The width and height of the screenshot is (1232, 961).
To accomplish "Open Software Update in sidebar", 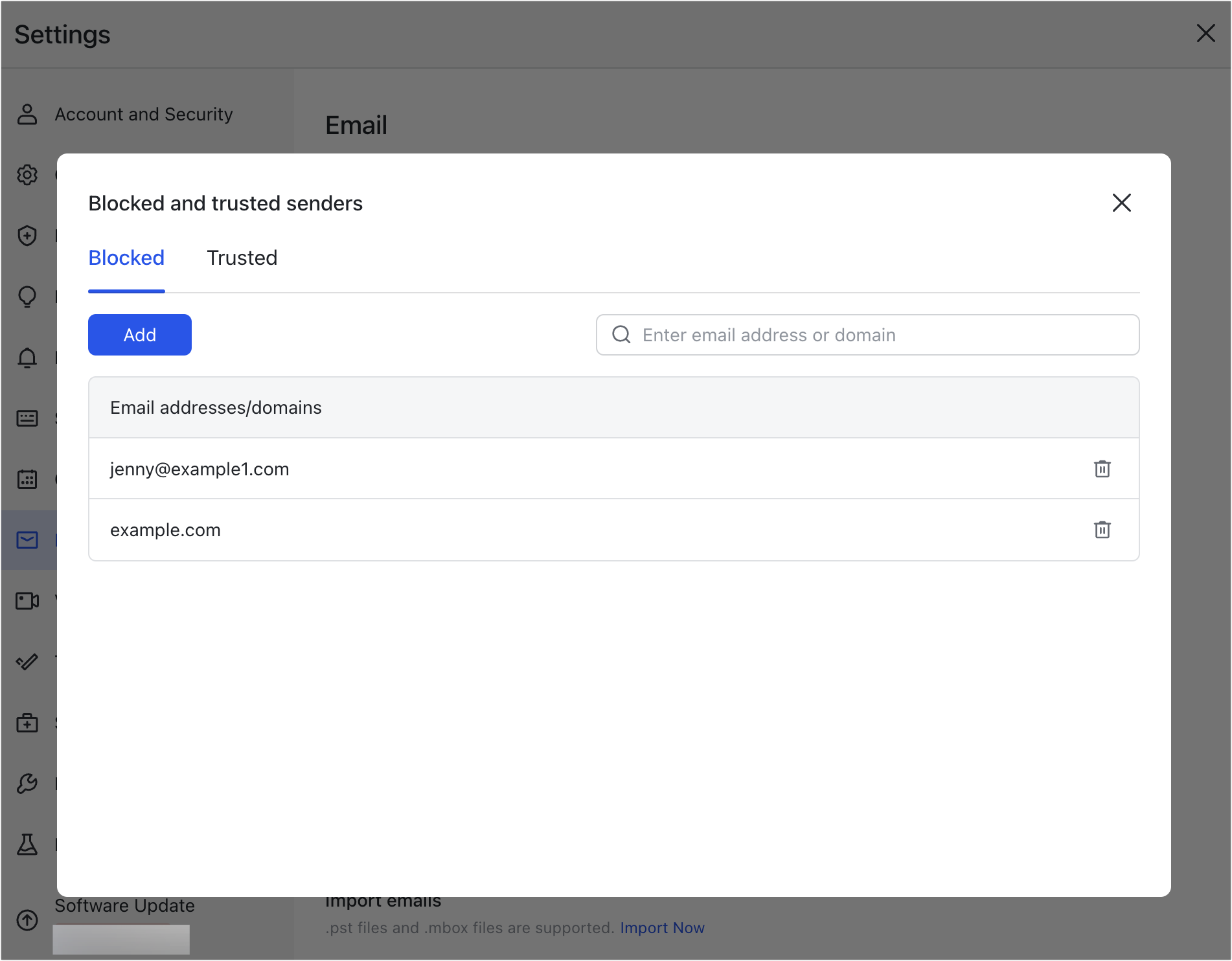I will pyautogui.click(x=124, y=905).
